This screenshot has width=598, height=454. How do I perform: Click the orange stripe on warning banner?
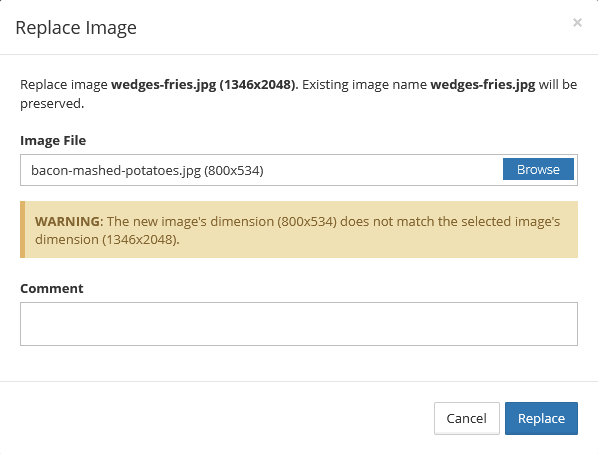[x=23, y=229]
